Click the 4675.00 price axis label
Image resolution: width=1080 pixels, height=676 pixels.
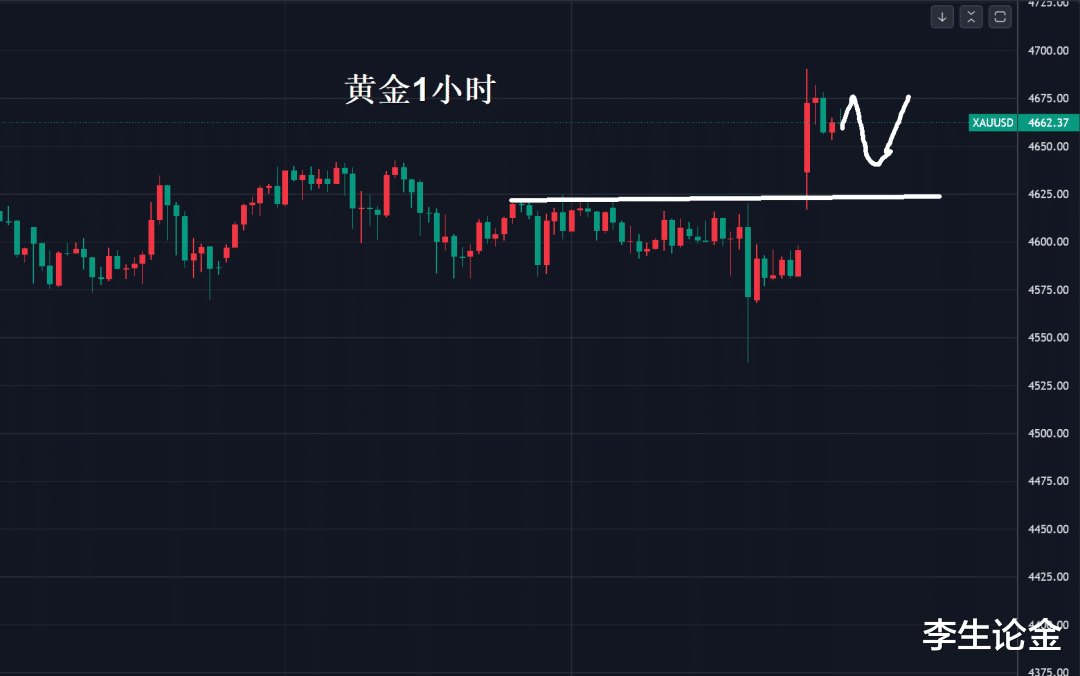pos(1049,98)
